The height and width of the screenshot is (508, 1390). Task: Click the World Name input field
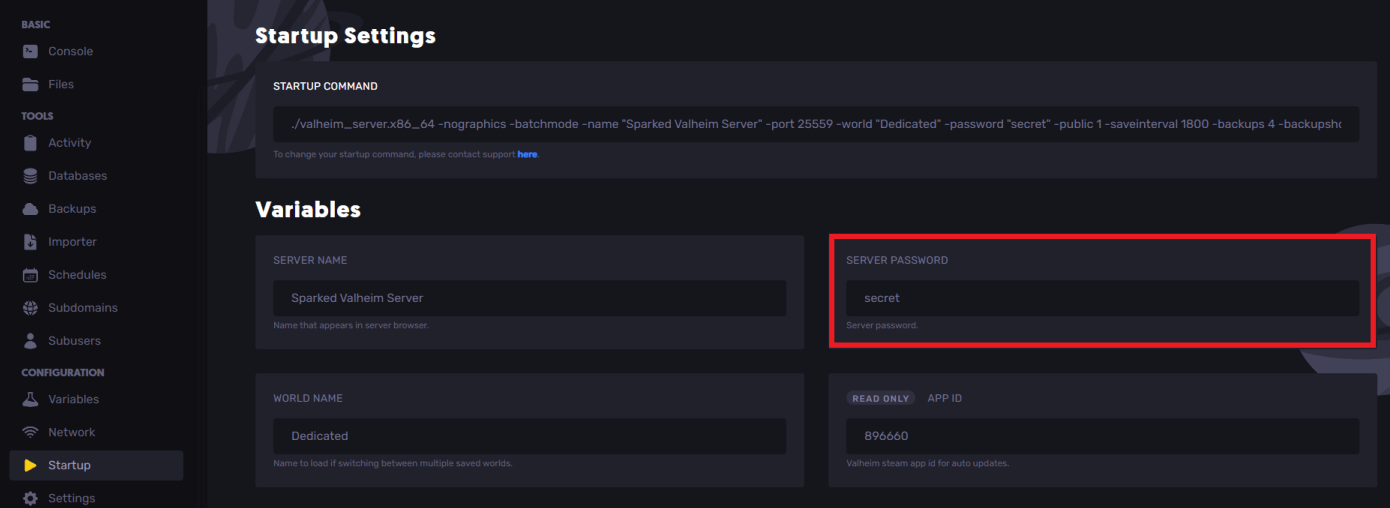[x=529, y=436]
